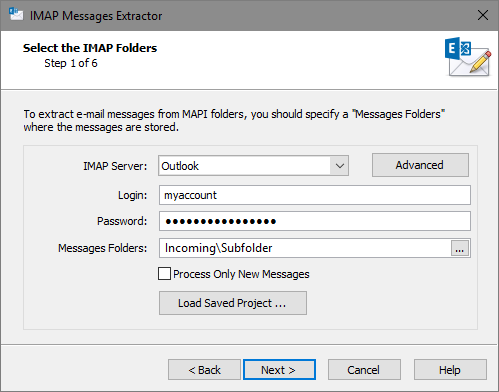Click the Messages Folders: label
Viewport: 499px width, 392px height.
pos(102,248)
